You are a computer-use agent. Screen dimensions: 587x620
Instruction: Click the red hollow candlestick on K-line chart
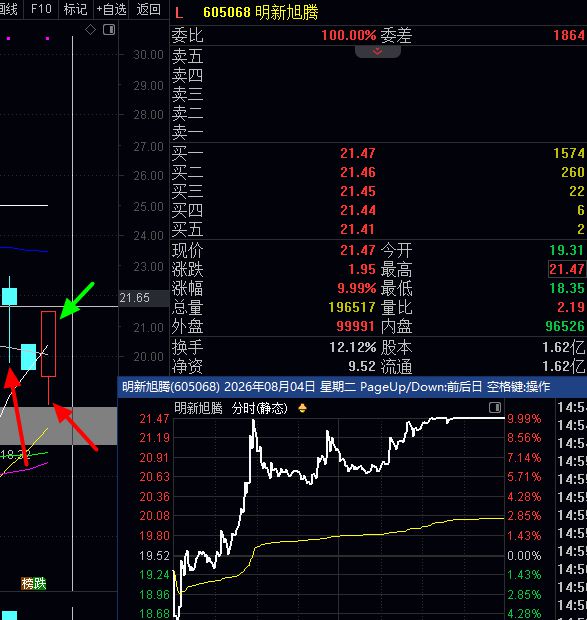pyautogui.click(x=48, y=344)
